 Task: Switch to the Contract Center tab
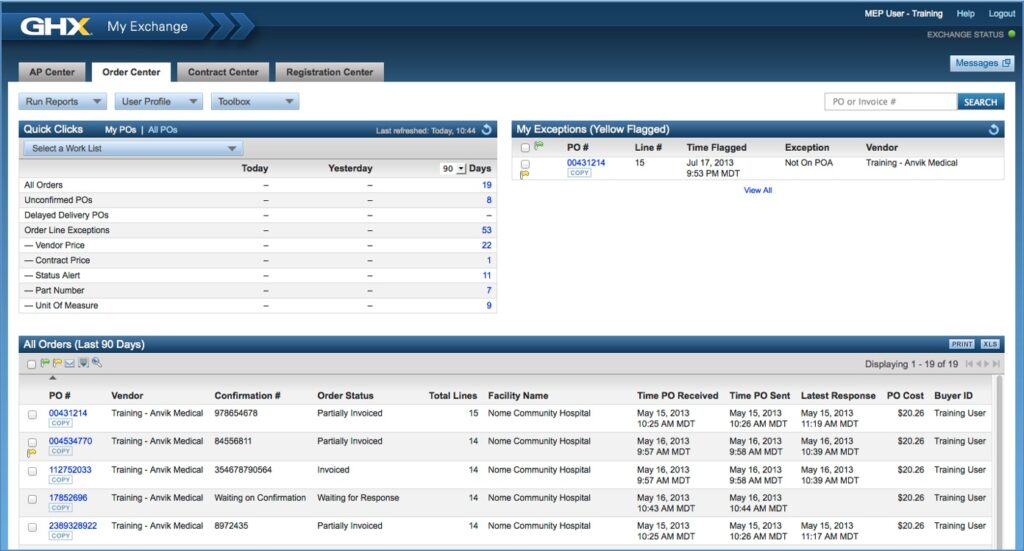(x=223, y=72)
